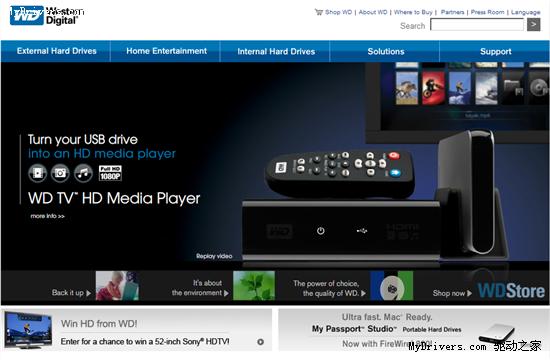Screen dimensions: 550x360
Task: Open the About WD link
Action: [373, 12]
